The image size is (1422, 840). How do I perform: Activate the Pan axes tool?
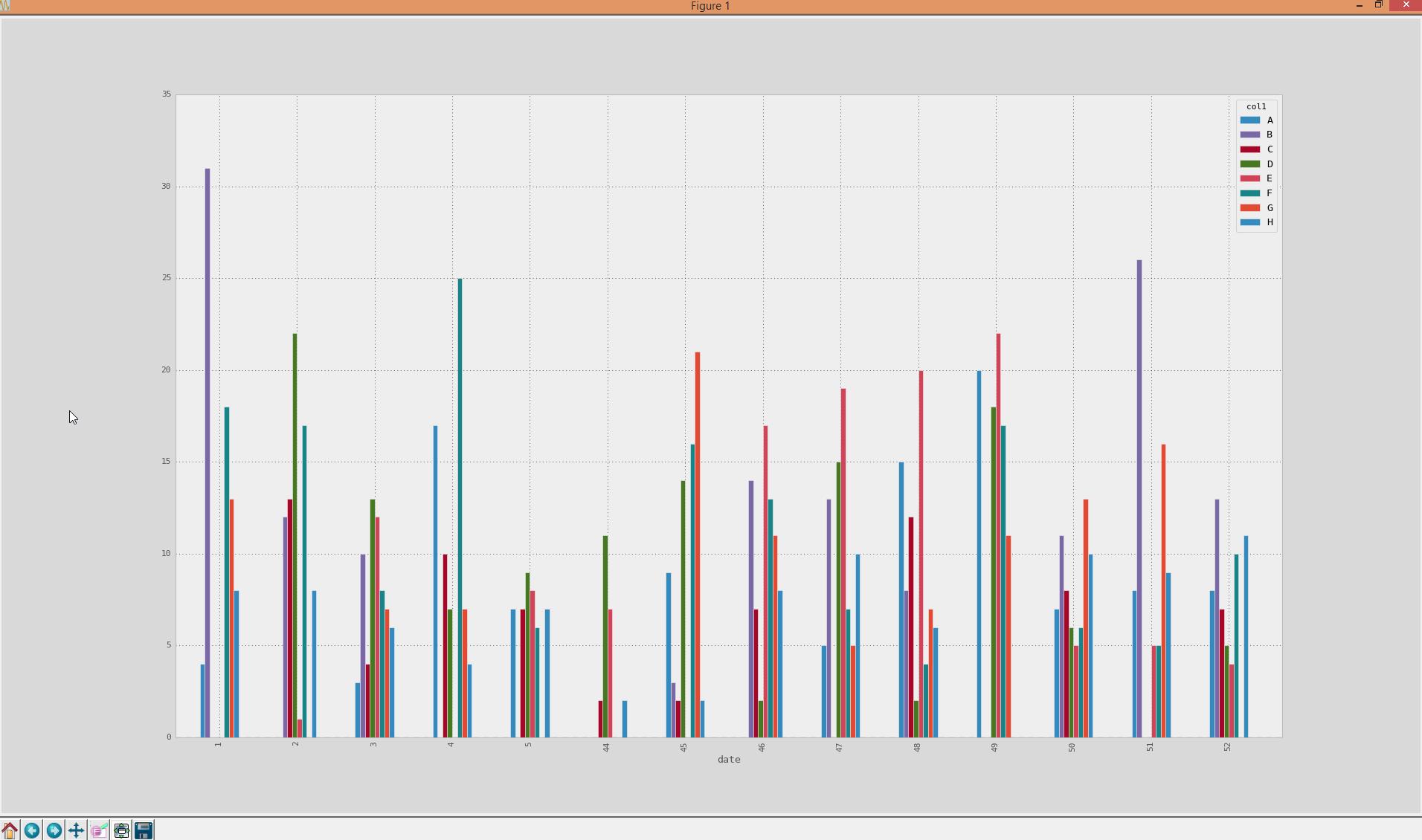click(76, 830)
